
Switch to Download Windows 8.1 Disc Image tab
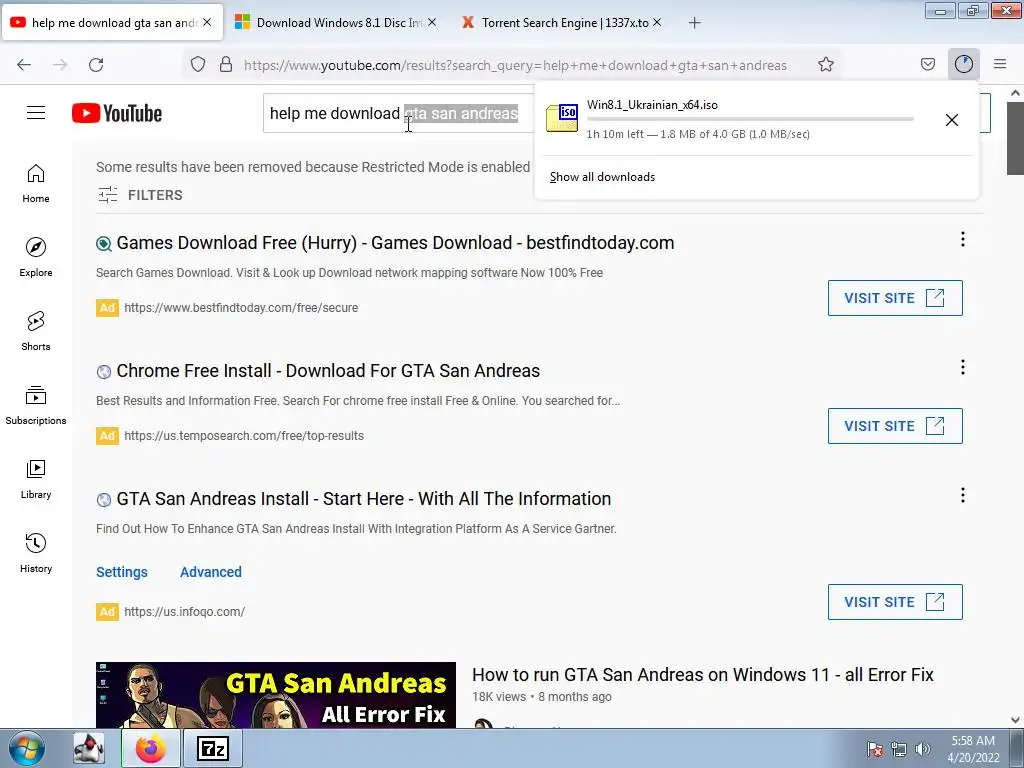(x=334, y=23)
